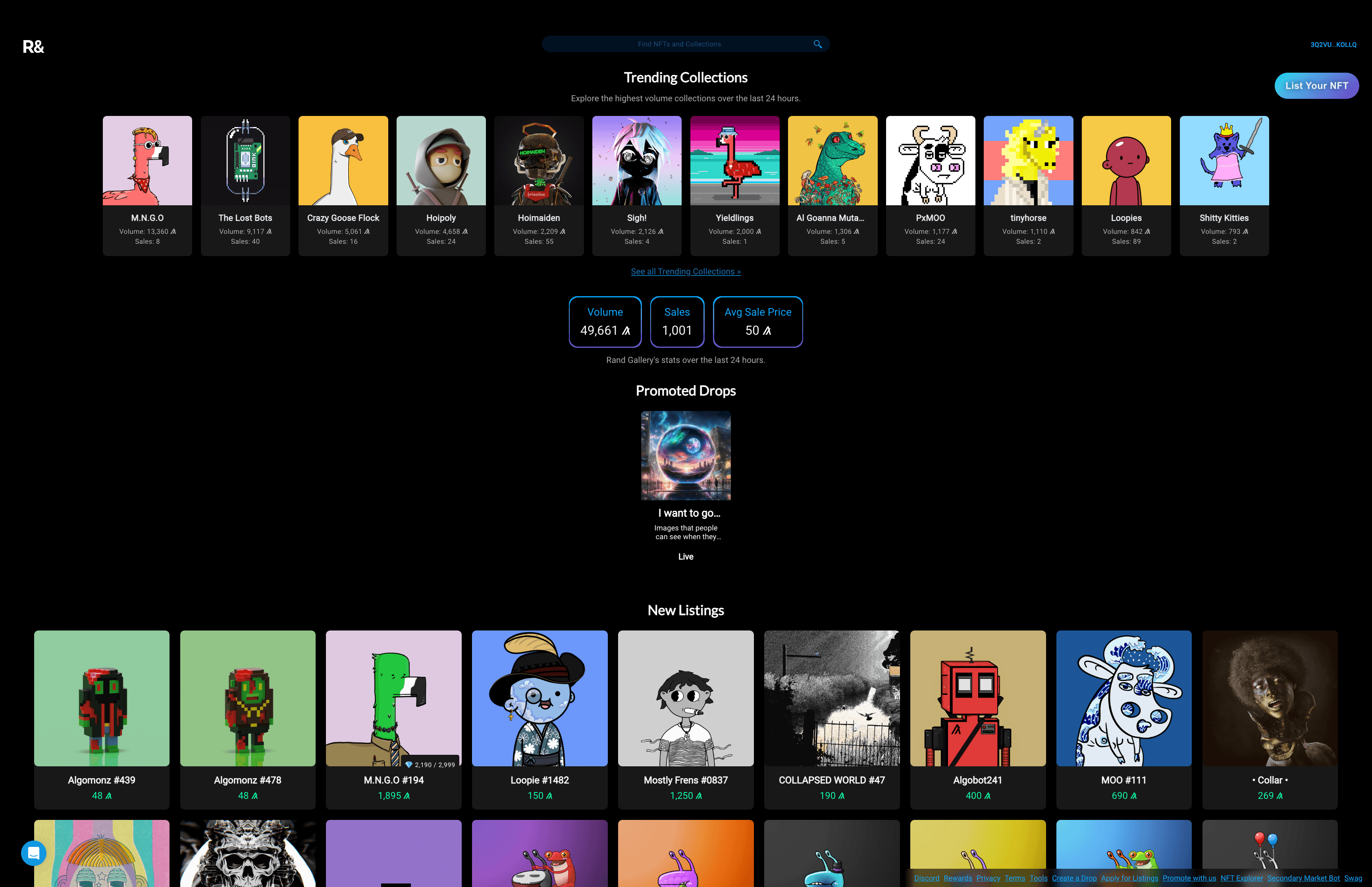Click the Avg Sale Price stats box
Viewport: 1372px width, 887px height.
[757, 321]
